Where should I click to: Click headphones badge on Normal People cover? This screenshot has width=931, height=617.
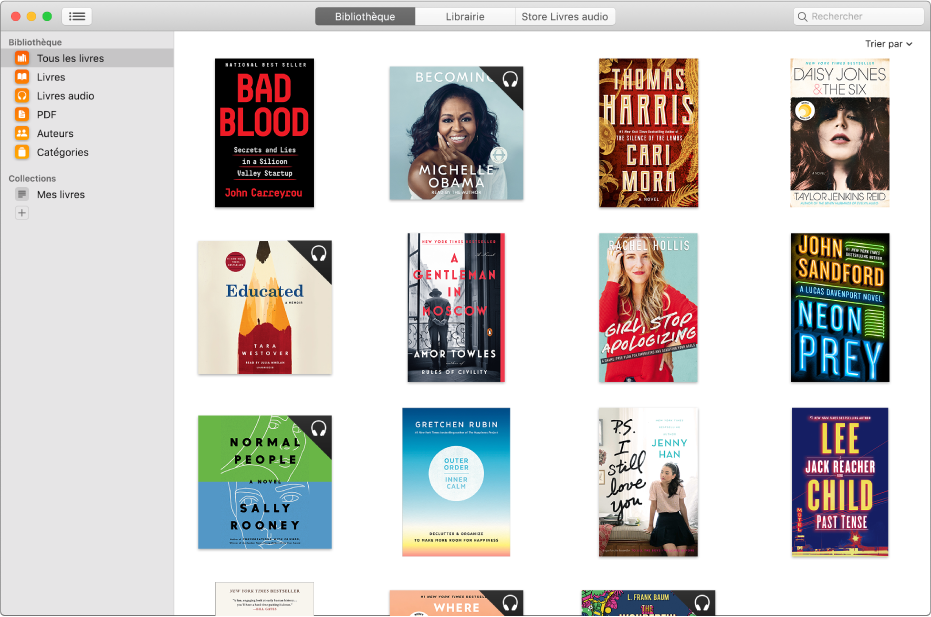[319, 428]
